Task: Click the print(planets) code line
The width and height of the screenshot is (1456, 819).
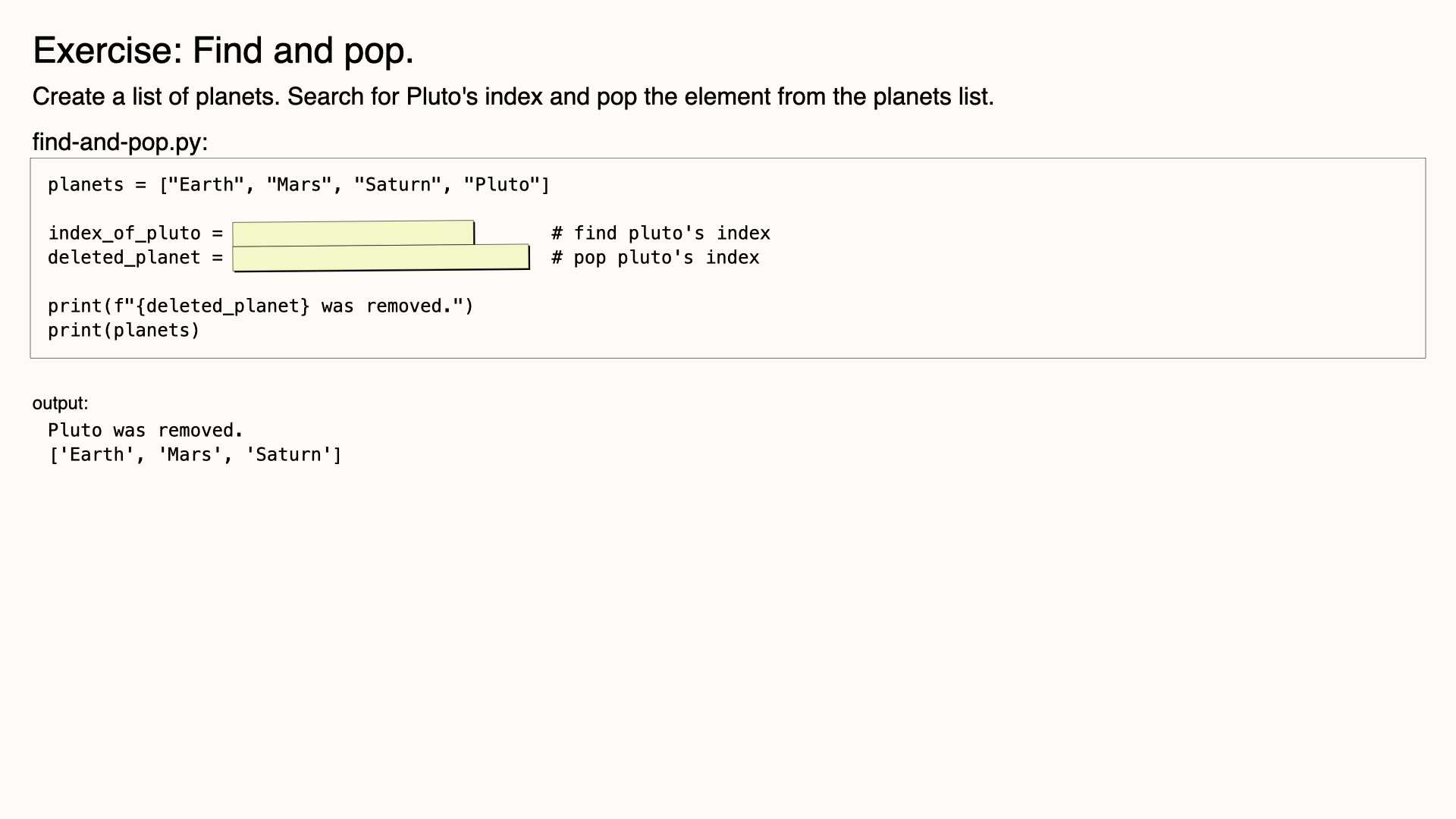Action: (x=124, y=331)
